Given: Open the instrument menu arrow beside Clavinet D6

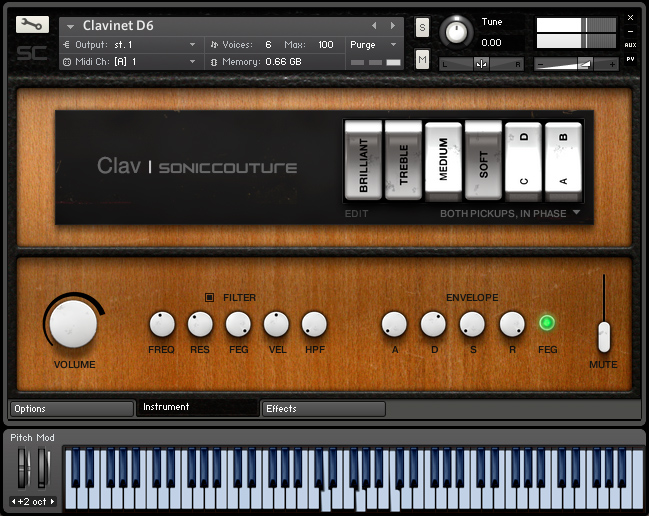Looking at the screenshot, I should coord(70,26).
